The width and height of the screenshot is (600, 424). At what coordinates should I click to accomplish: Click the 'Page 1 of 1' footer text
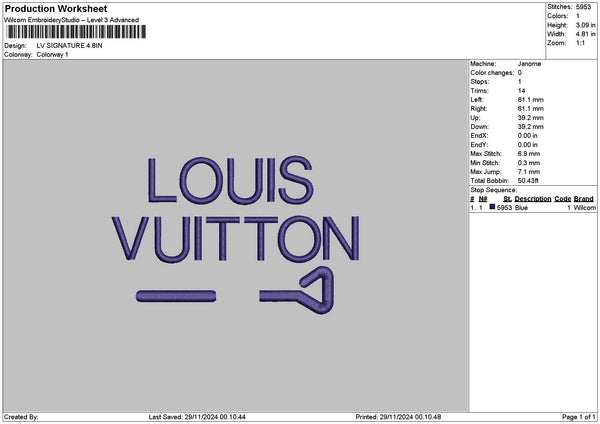(x=579, y=417)
